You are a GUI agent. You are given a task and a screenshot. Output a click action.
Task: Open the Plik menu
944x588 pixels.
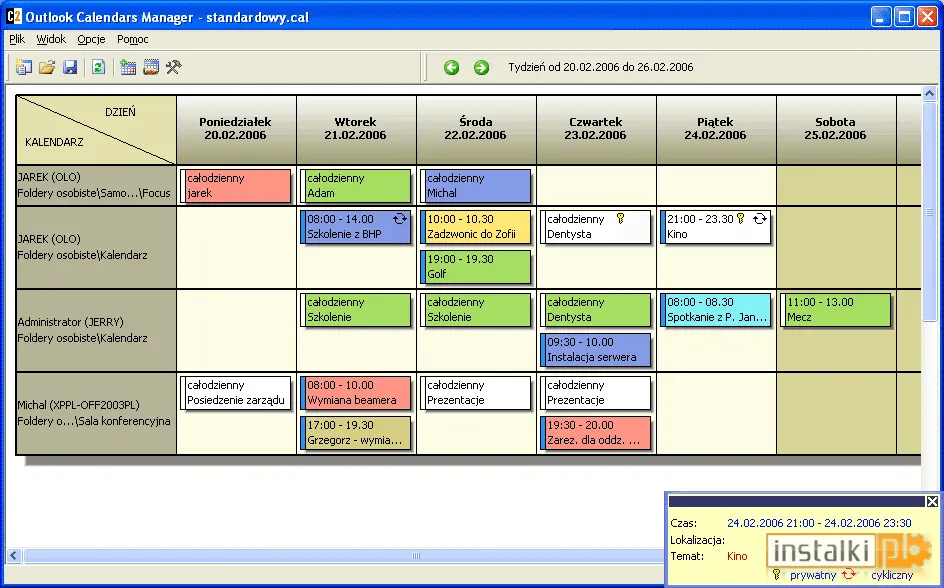17,39
